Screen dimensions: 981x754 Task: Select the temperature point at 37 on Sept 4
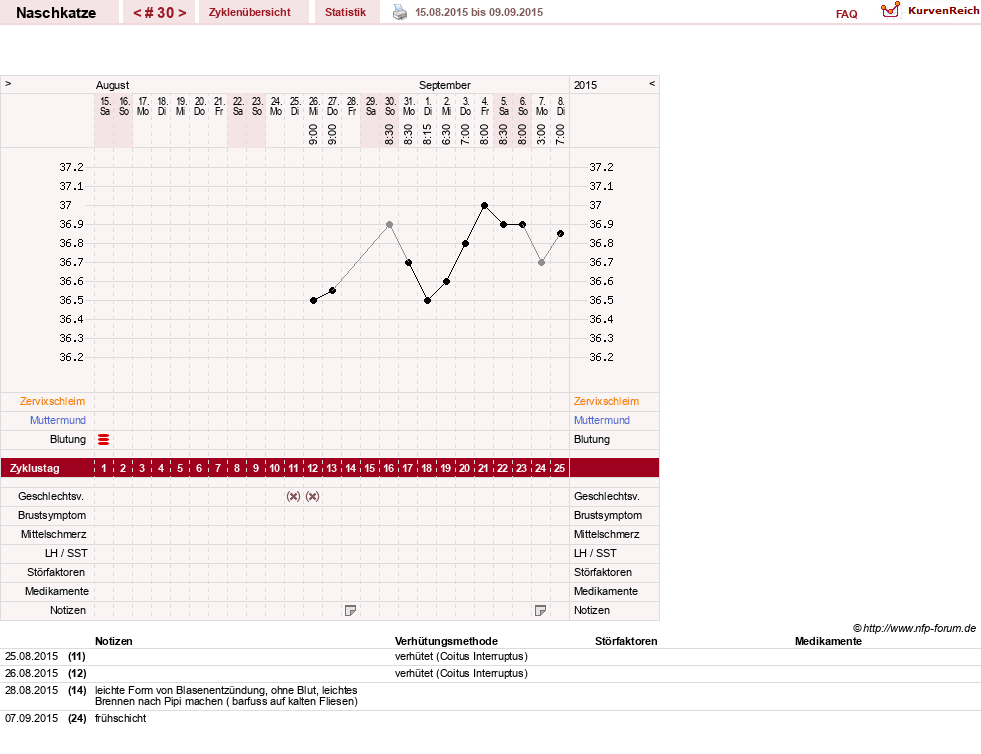[x=484, y=205]
